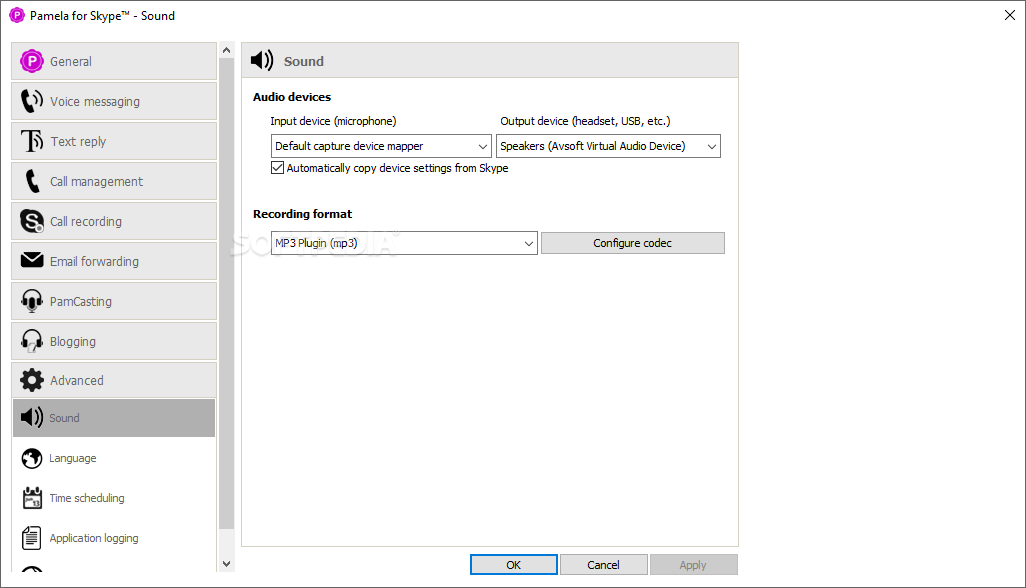Click the Time scheduling calendar icon
1026x588 pixels.
[x=31, y=498]
